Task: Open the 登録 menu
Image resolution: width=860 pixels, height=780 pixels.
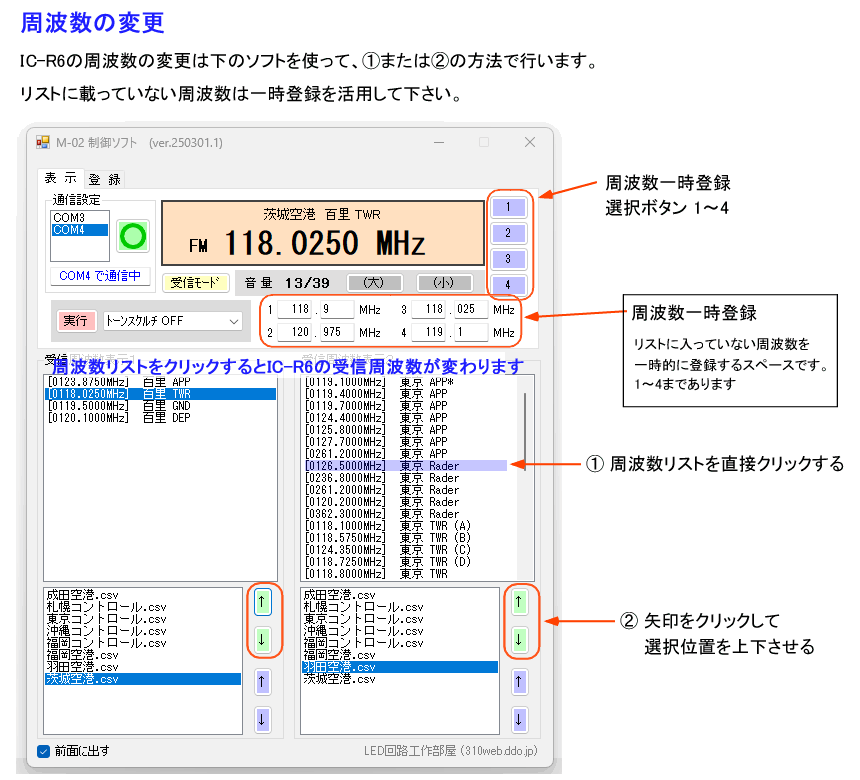Action: pos(104,179)
